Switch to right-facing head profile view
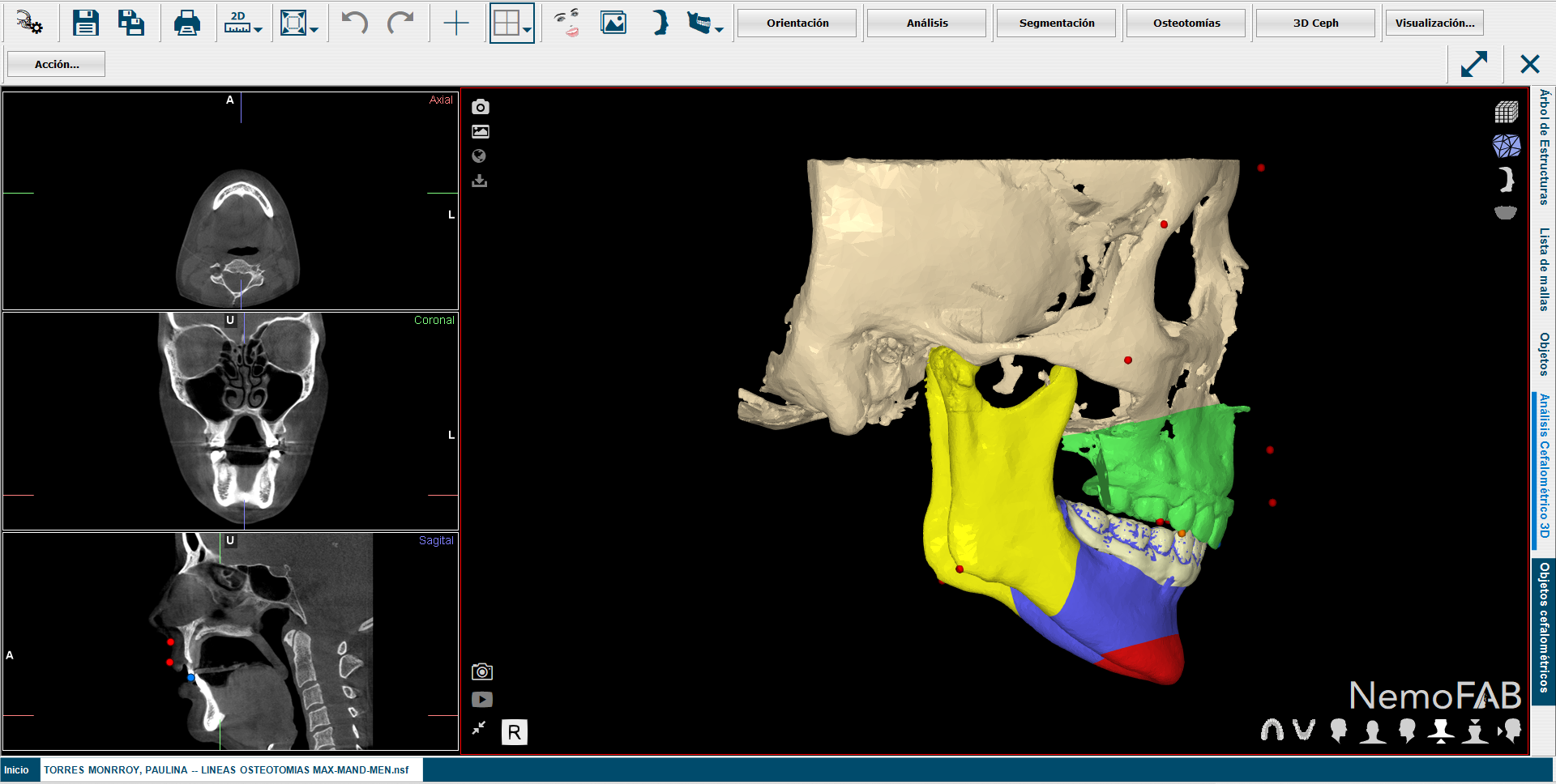 click(1338, 731)
